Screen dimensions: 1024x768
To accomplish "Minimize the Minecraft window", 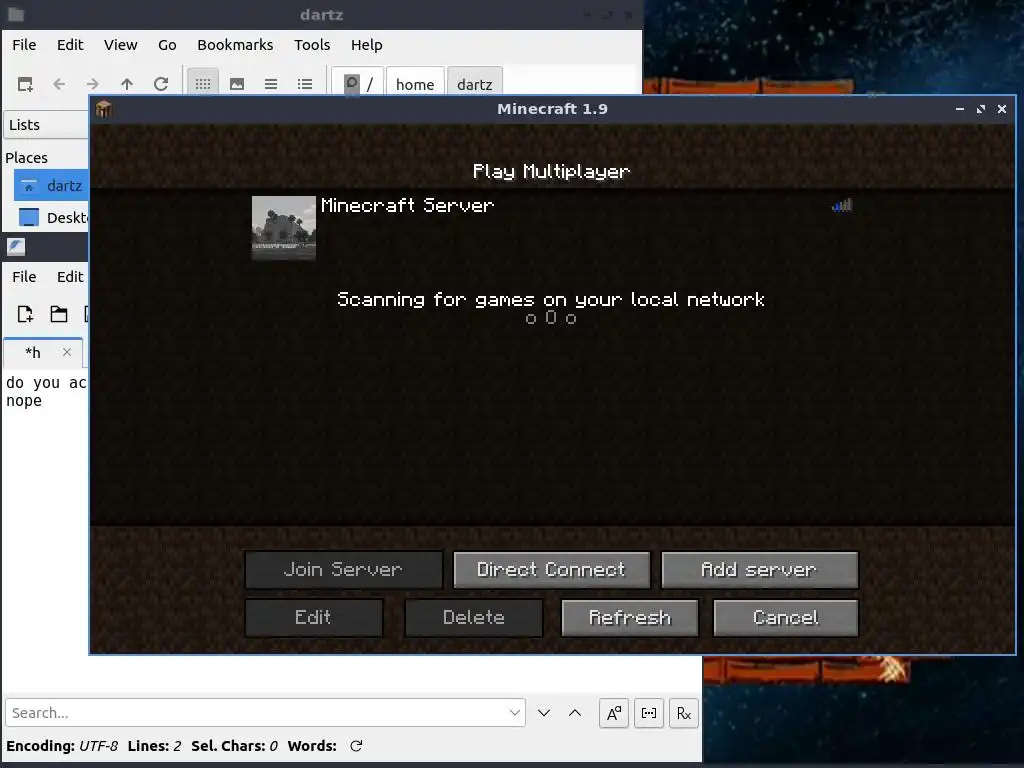I will tap(959, 109).
